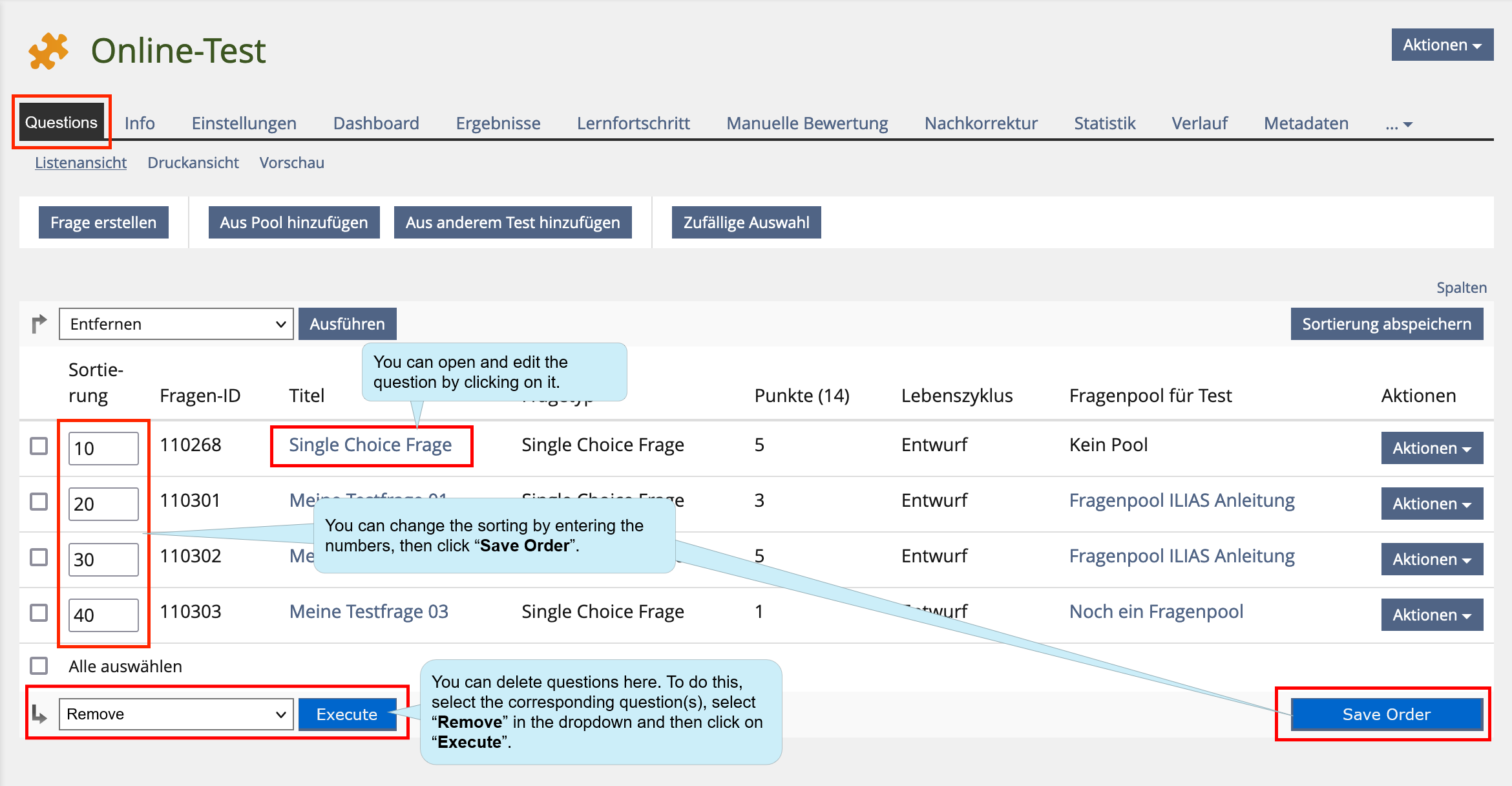Tick the checkbox for question 110301
The image size is (1512, 786).
point(39,502)
